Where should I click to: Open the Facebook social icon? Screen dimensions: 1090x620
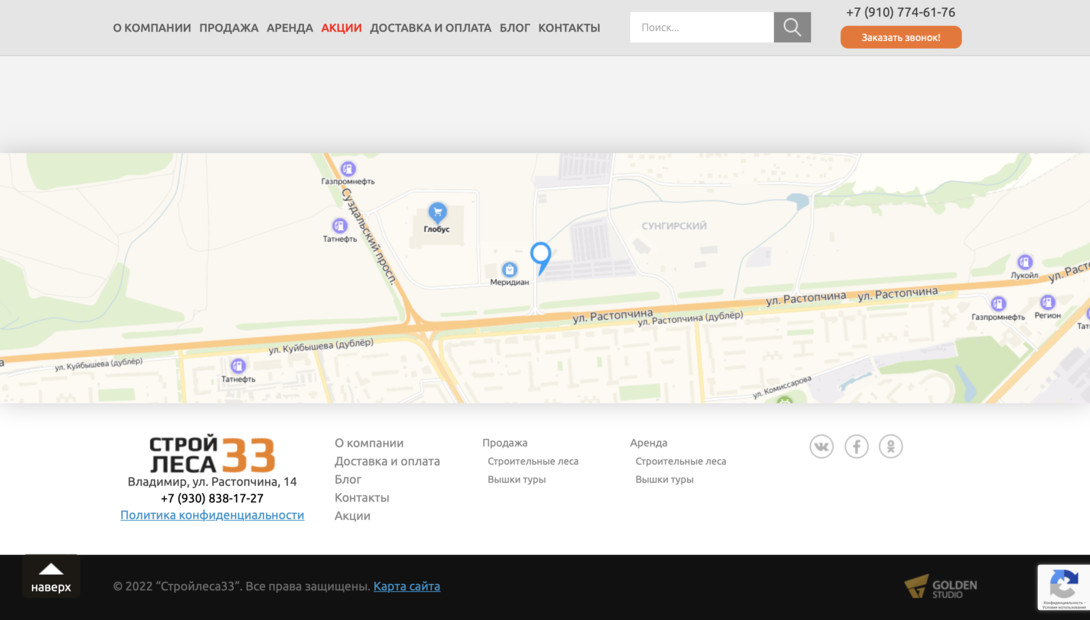pos(856,446)
